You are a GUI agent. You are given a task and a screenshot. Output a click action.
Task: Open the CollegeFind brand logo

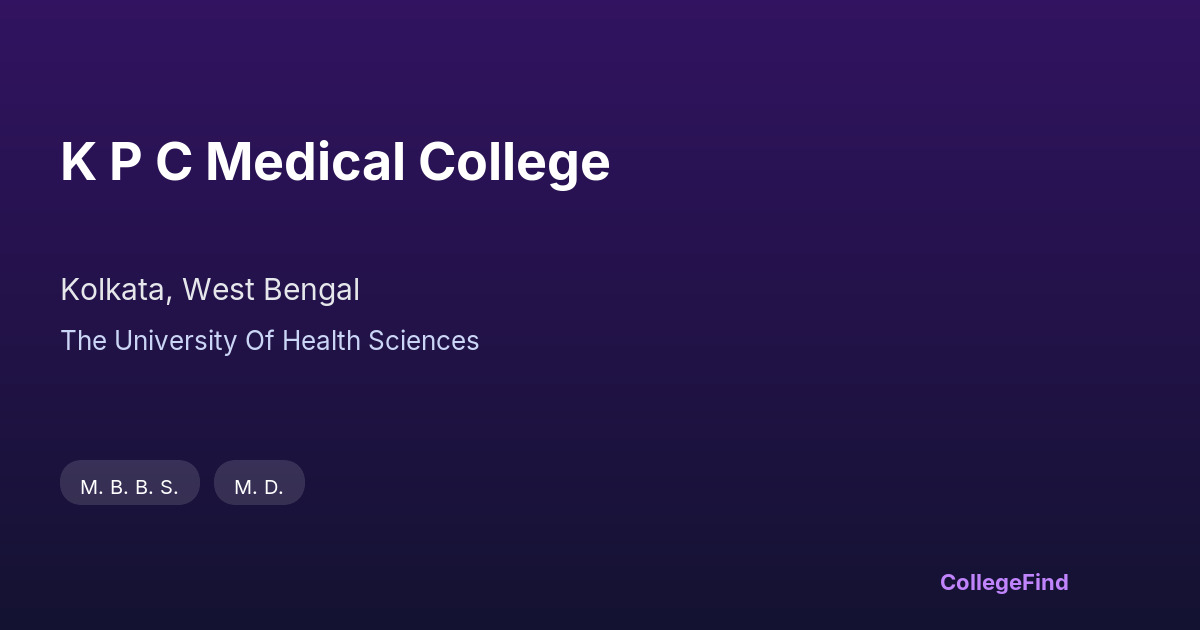(1004, 582)
